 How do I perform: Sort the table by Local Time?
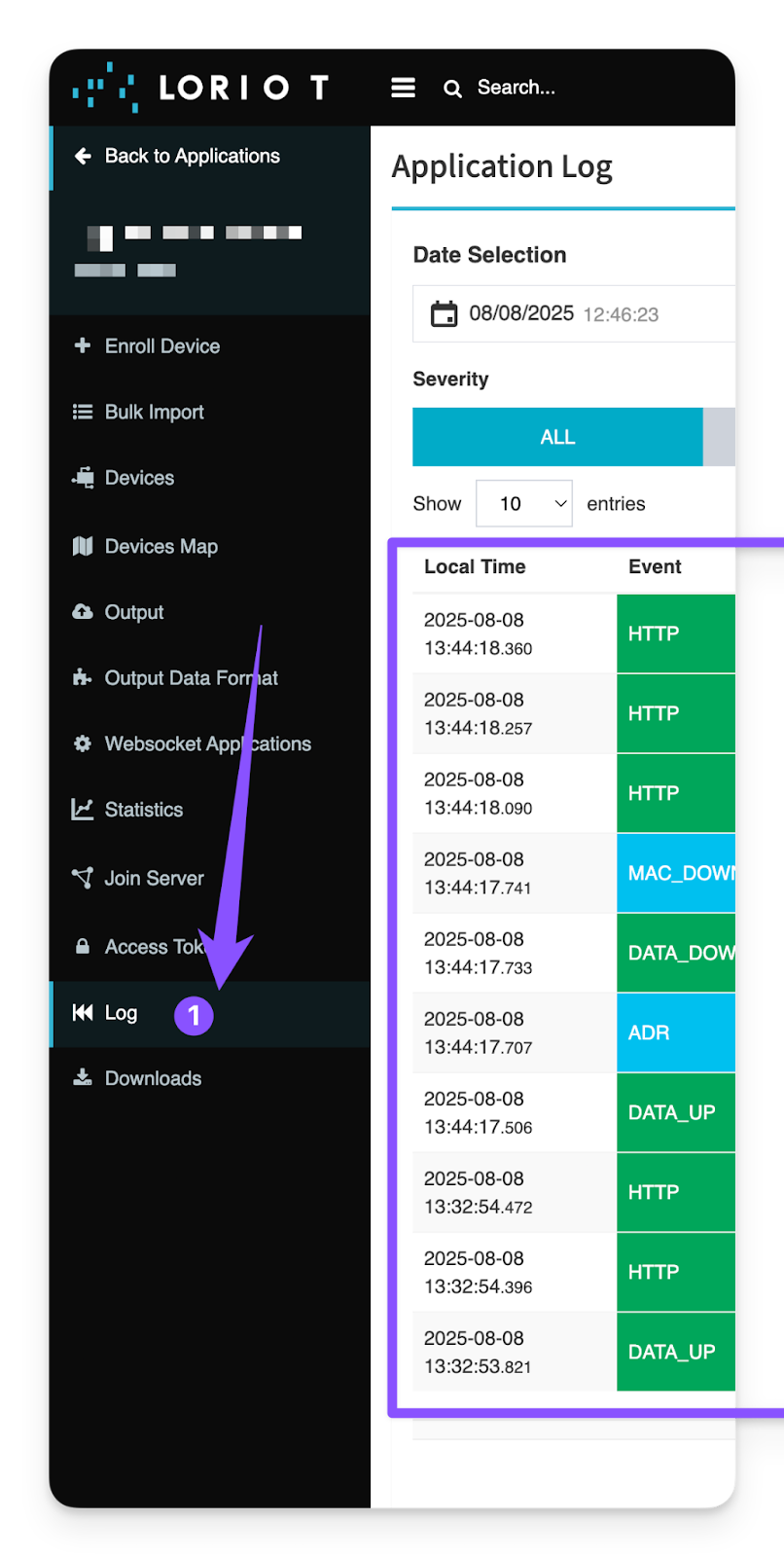(475, 567)
